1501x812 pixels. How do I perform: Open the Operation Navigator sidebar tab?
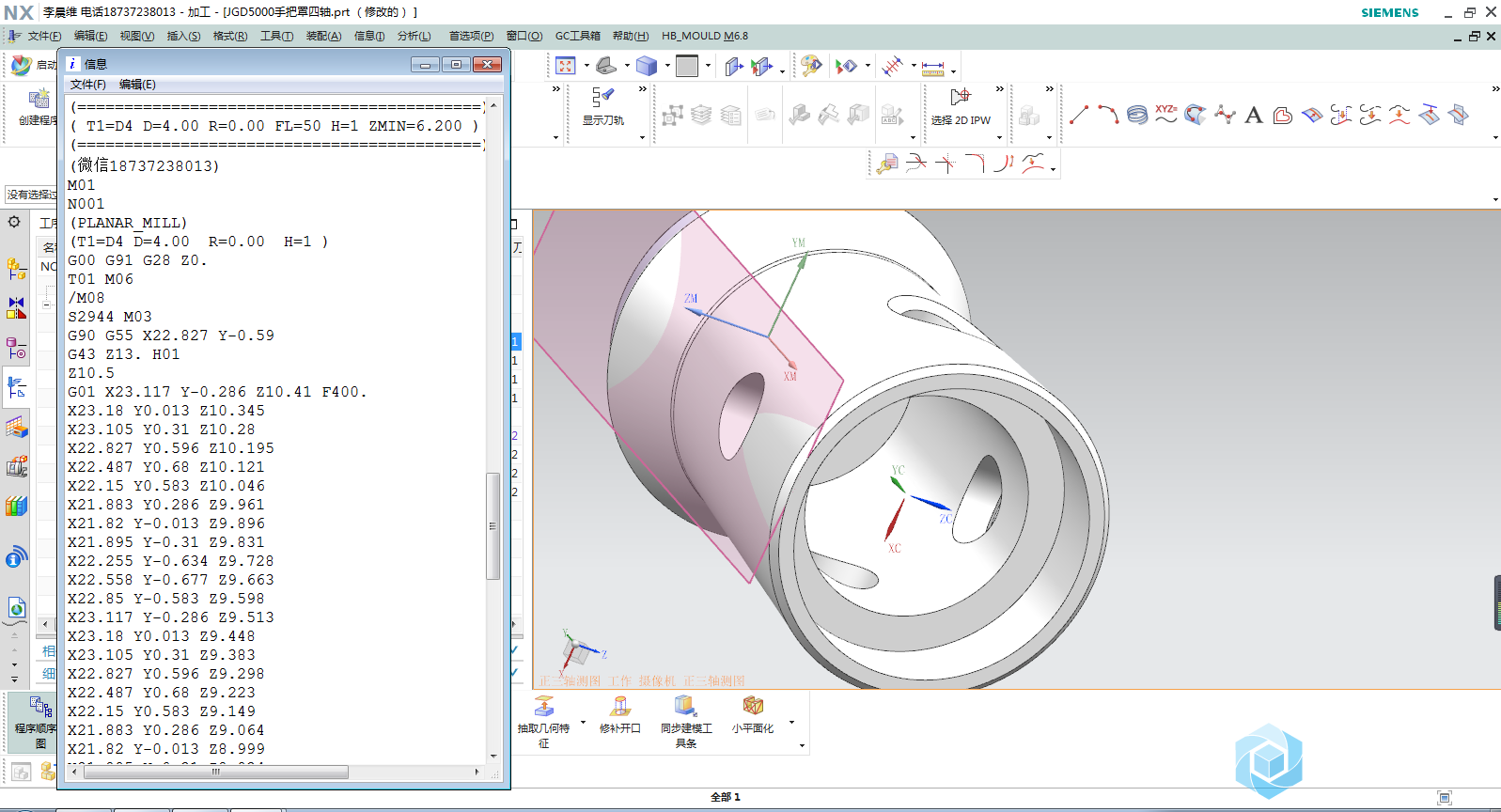click(16, 387)
